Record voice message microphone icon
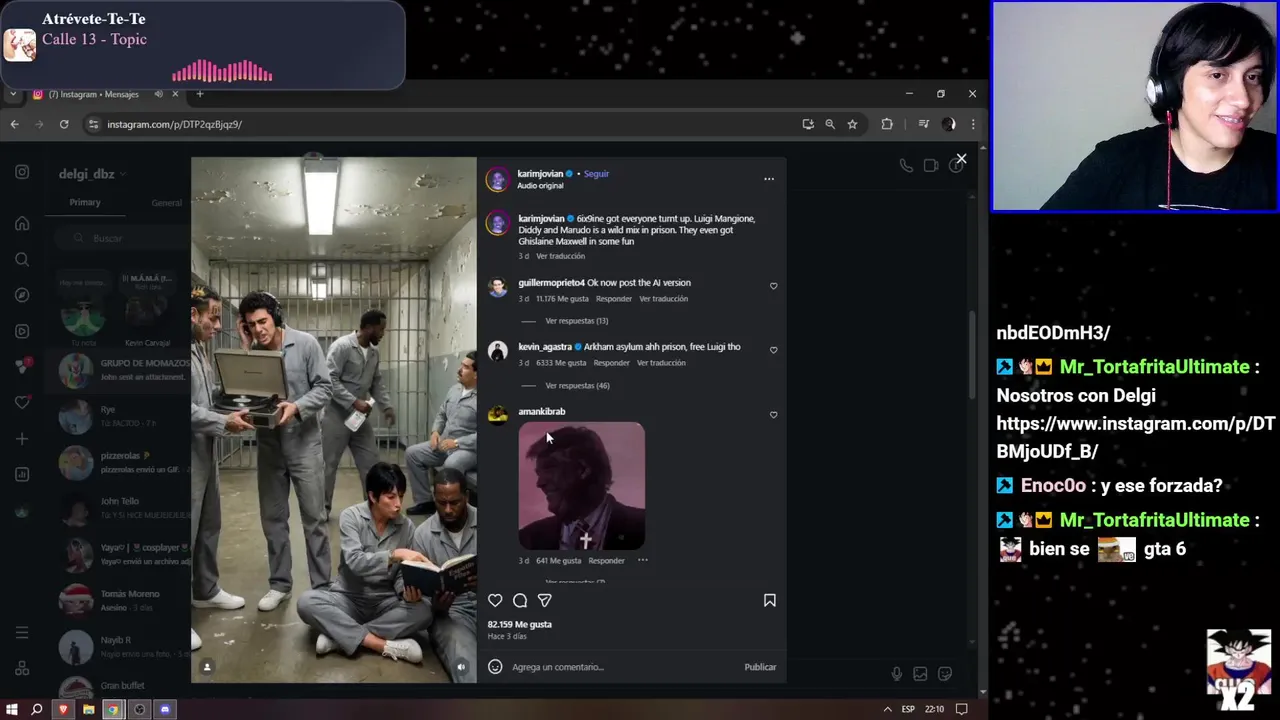 [896, 674]
